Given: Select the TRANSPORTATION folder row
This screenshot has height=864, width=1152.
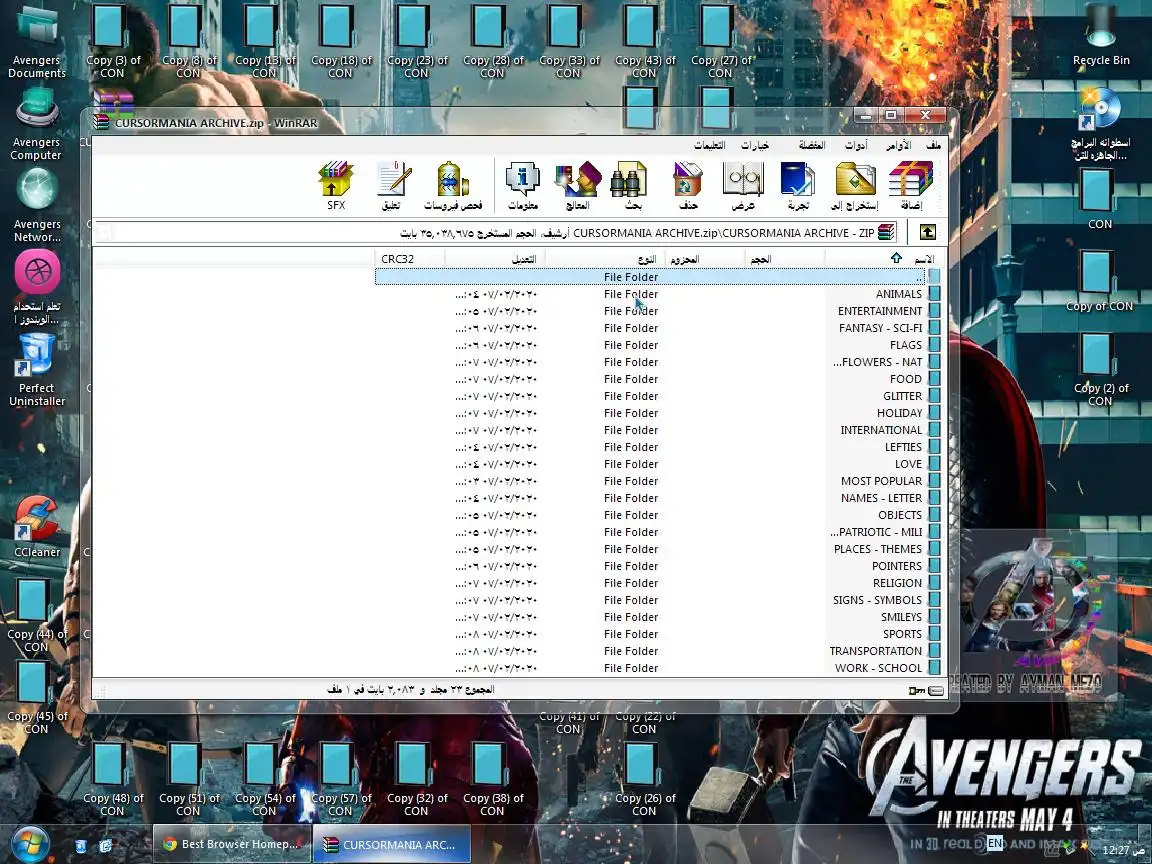Looking at the screenshot, I should tap(658, 651).
